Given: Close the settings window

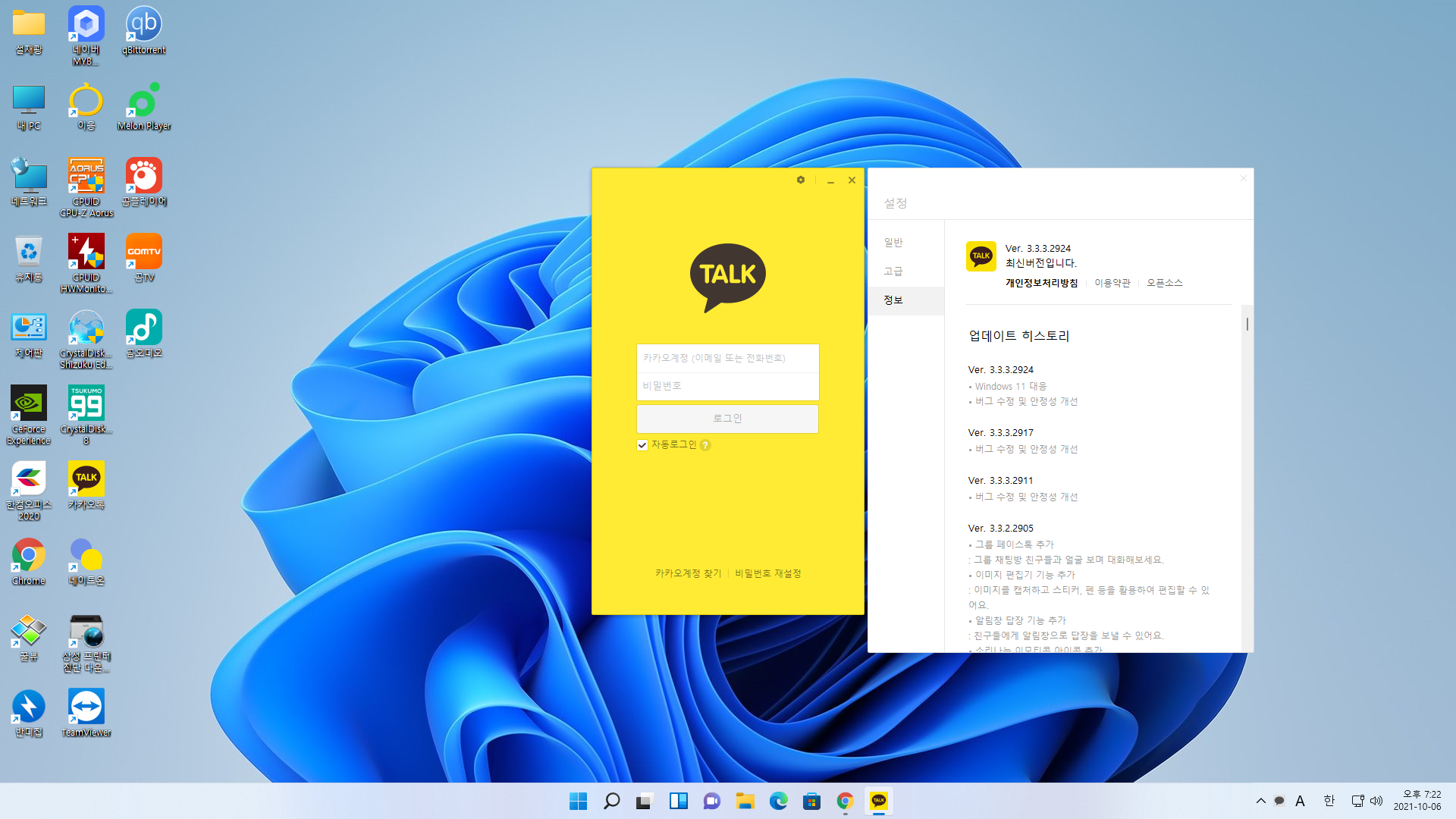Looking at the screenshot, I should click(x=1243, y=178).
